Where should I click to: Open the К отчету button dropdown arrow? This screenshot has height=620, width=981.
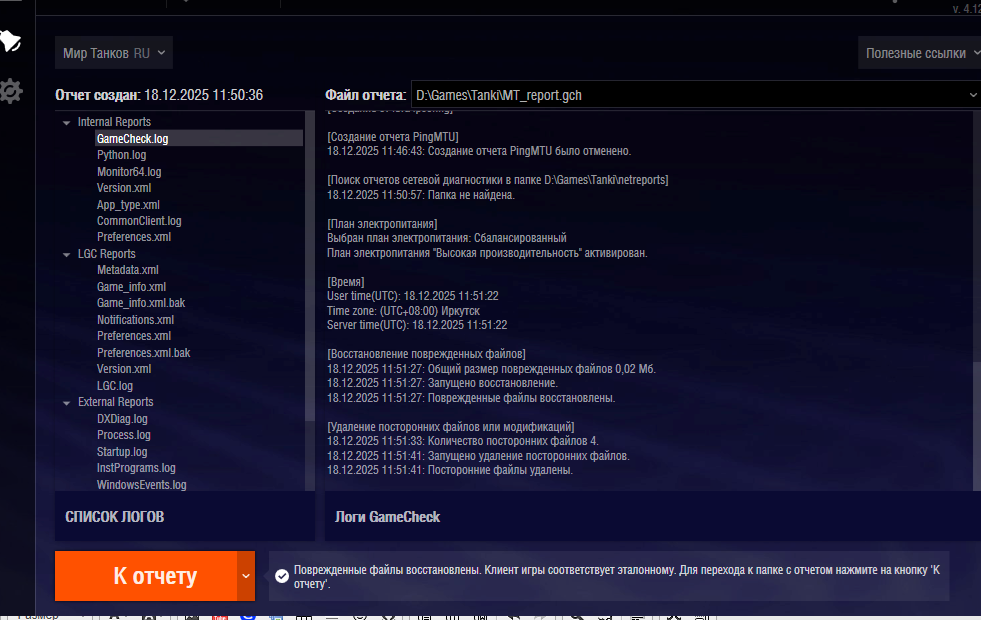click(246, 576)
